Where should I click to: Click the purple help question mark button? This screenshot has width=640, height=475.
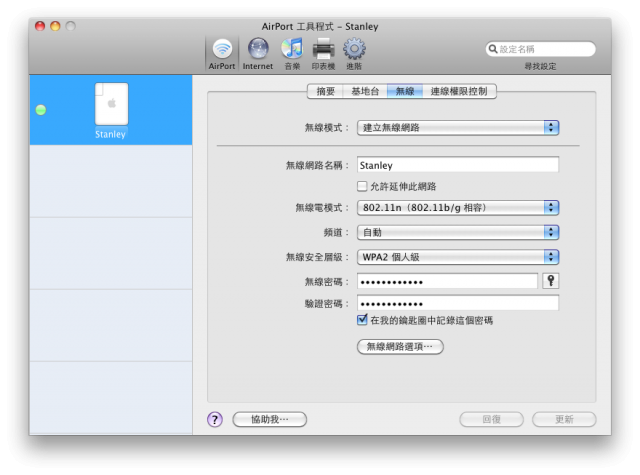pyautogui.click(x=215, y=419)
